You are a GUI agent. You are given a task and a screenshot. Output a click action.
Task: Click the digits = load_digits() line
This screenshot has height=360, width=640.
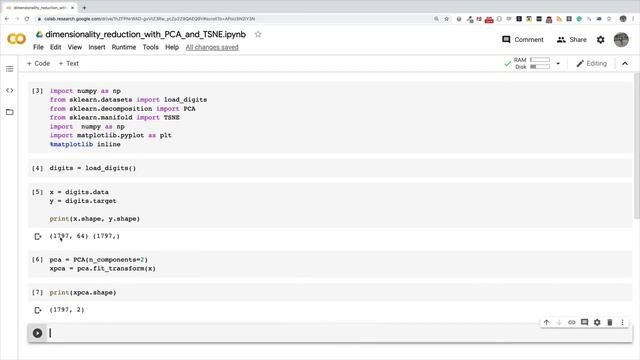pos(93,168)
